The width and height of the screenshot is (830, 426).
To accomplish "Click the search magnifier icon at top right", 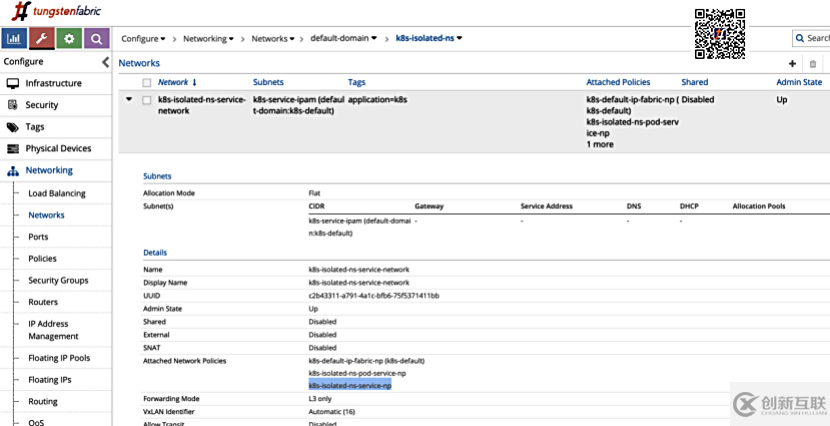I will tap(799, 38).
